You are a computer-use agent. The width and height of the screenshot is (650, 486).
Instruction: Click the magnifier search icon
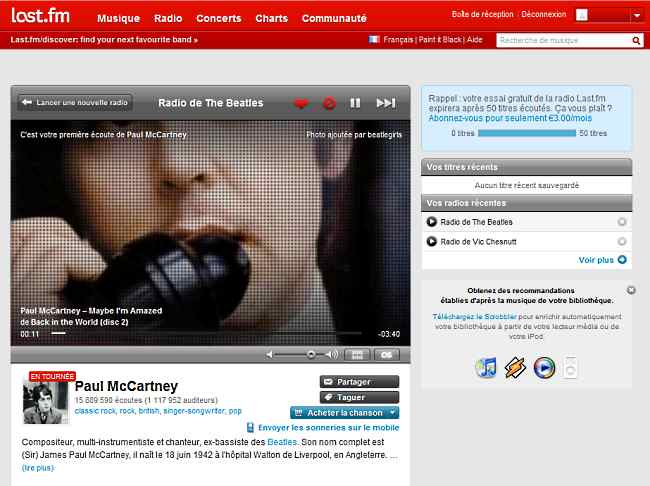pyautogui.click(x=636, y=40)
